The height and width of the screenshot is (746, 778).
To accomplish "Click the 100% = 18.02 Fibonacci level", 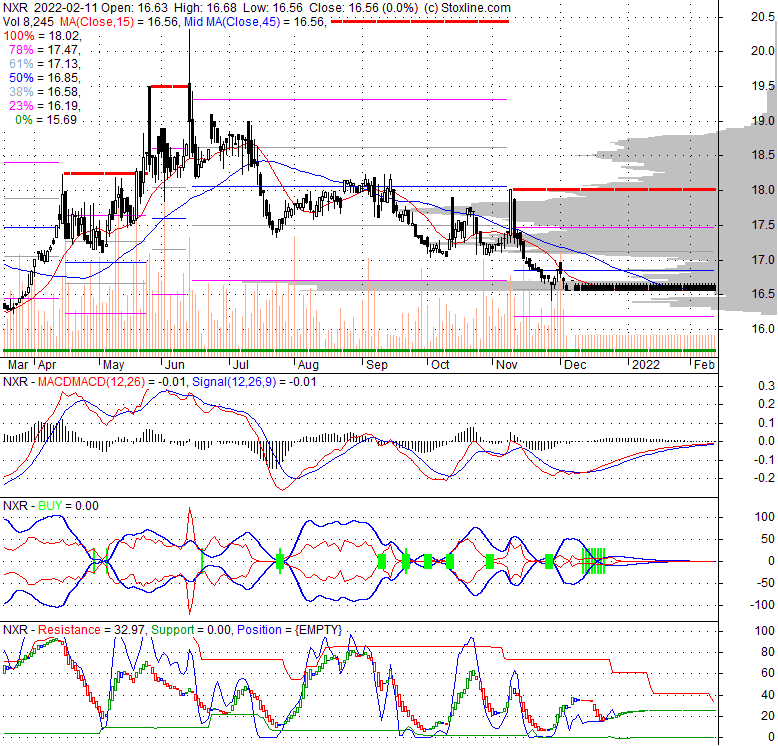I will click(x=42, y=36).
